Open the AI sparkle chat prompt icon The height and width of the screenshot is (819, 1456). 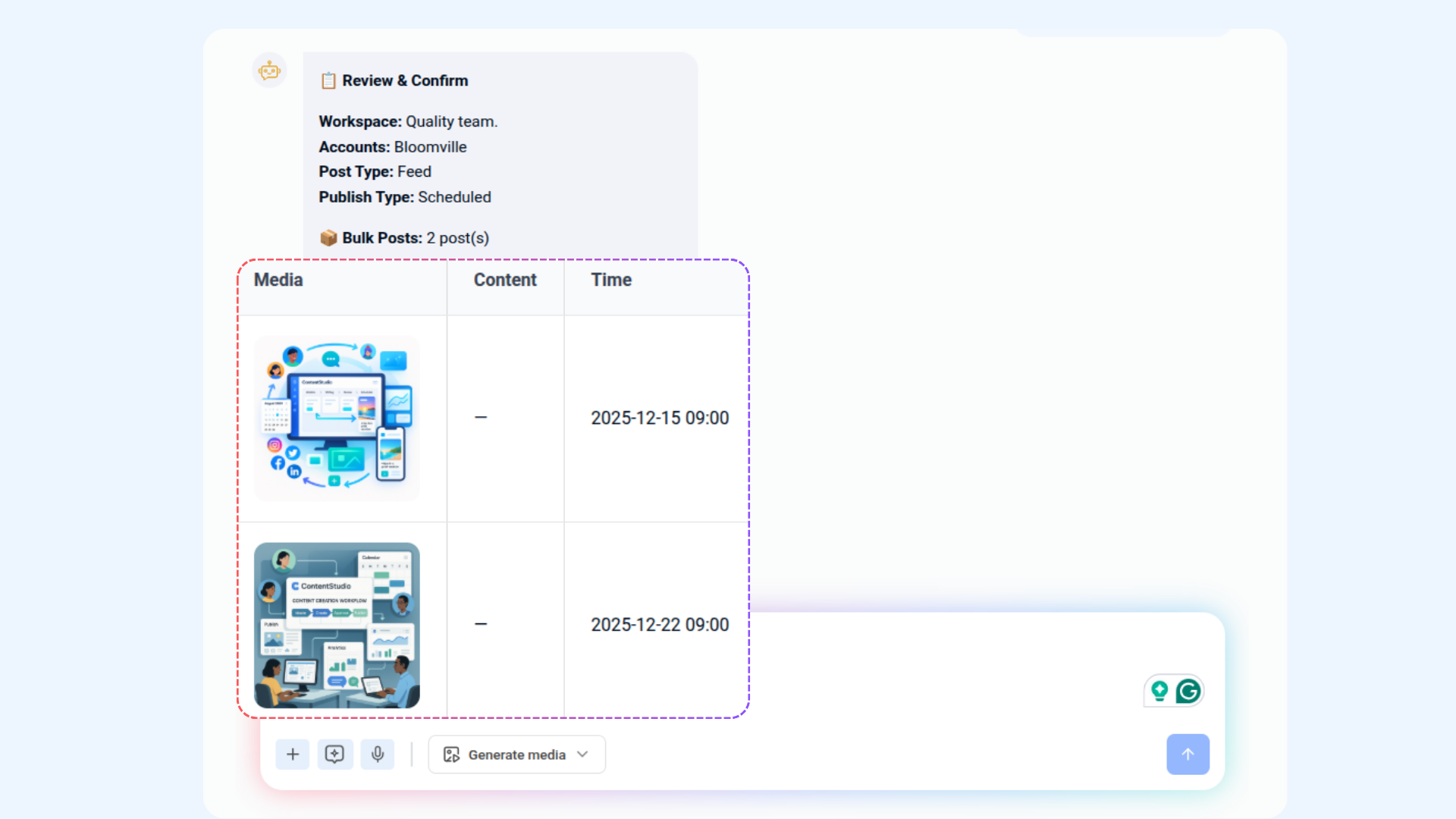(334, 755)
